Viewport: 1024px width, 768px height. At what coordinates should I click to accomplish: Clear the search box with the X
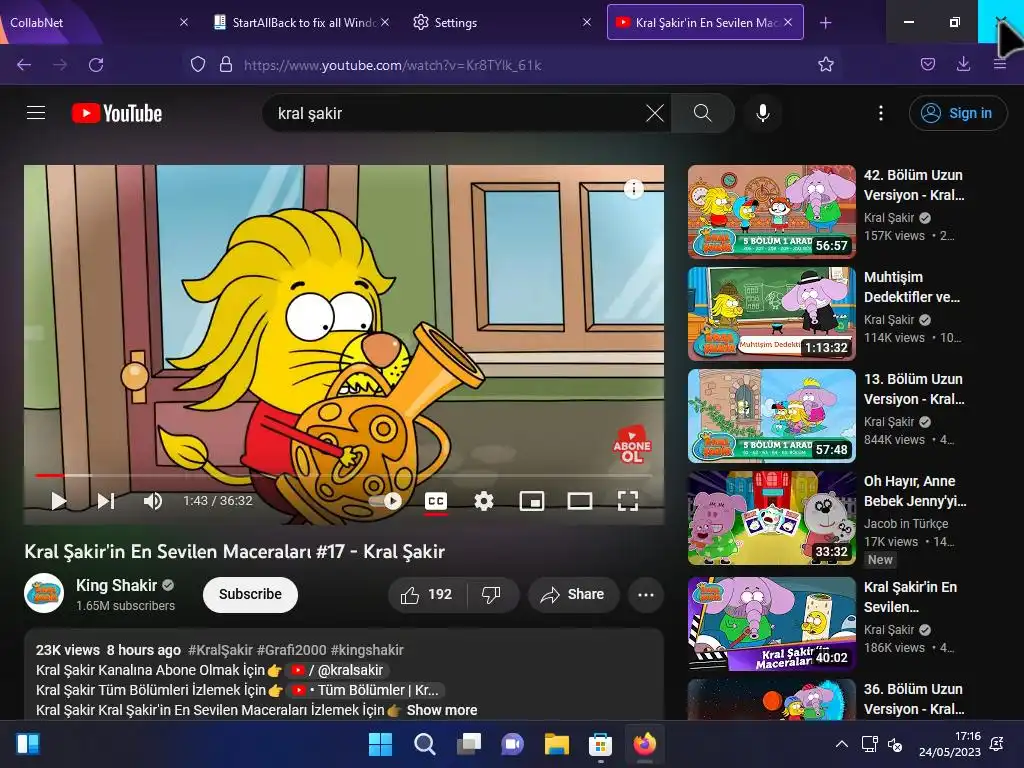coord(654,113)
